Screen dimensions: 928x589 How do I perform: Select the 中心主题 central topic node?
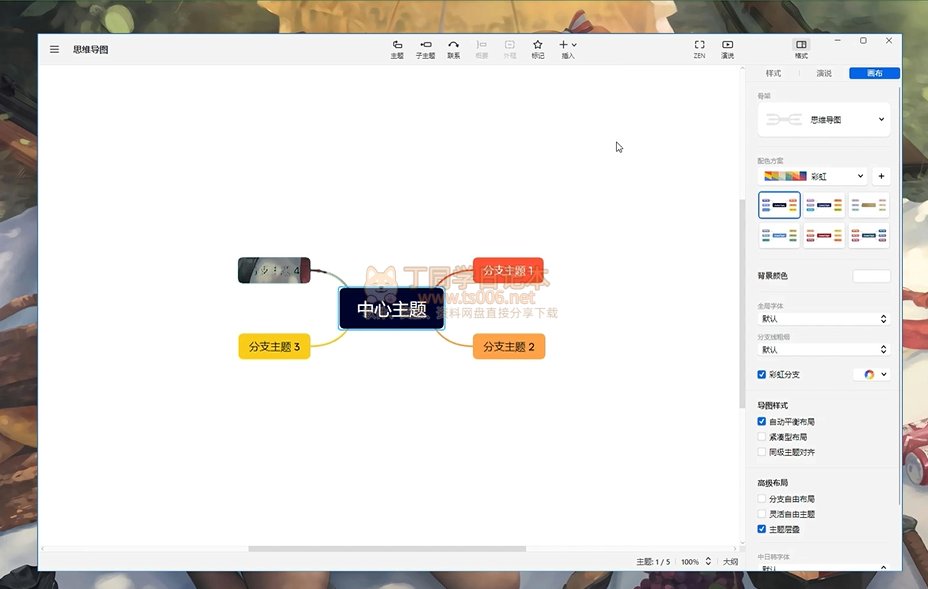pos(392,309)
